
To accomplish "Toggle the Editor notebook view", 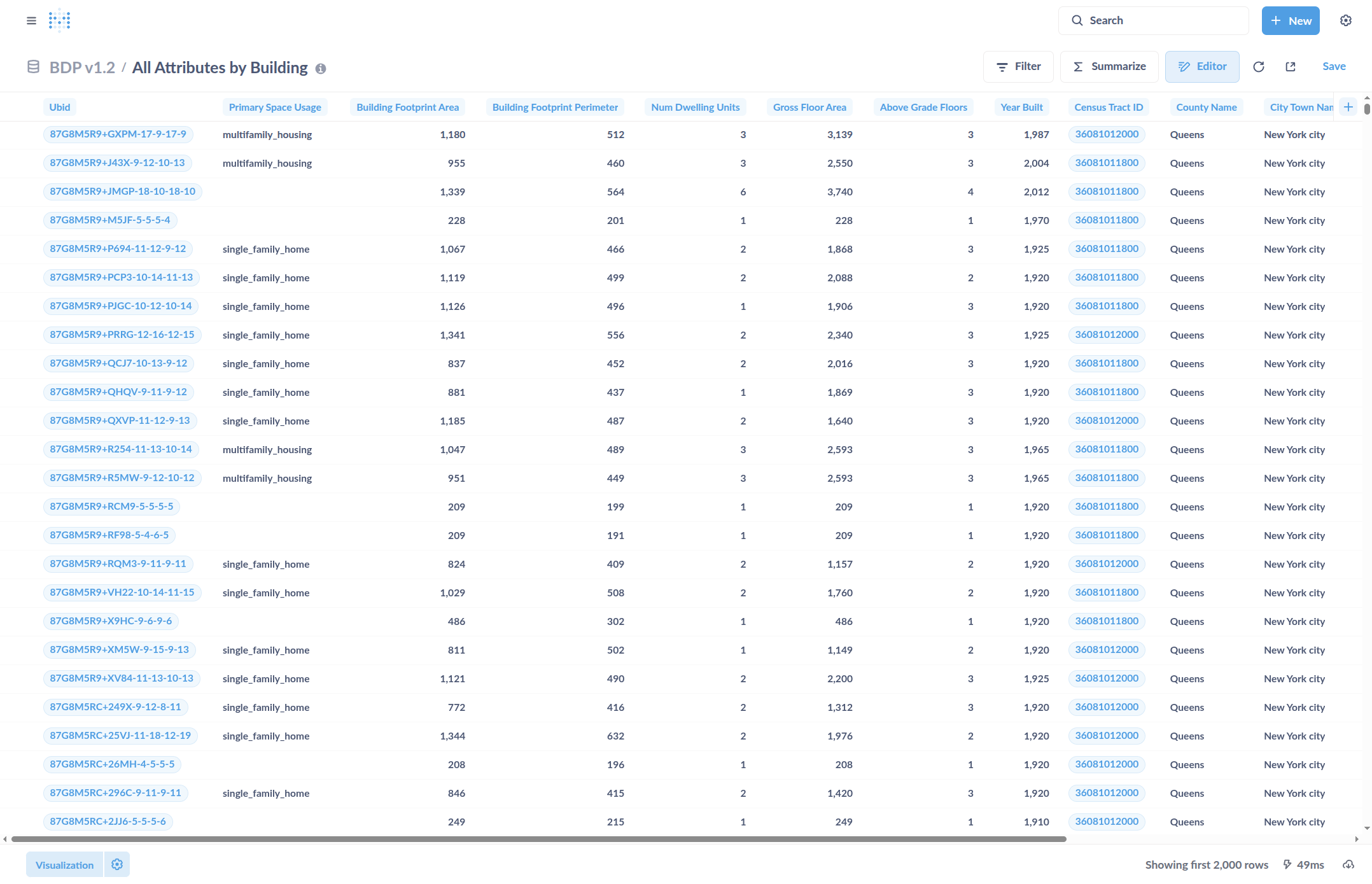I will click(x=1201, y=67).
